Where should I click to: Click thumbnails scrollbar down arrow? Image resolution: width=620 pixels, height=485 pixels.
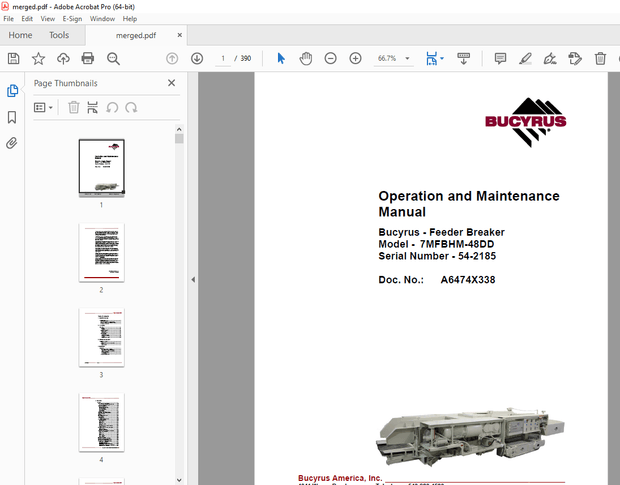pos(179,480)
